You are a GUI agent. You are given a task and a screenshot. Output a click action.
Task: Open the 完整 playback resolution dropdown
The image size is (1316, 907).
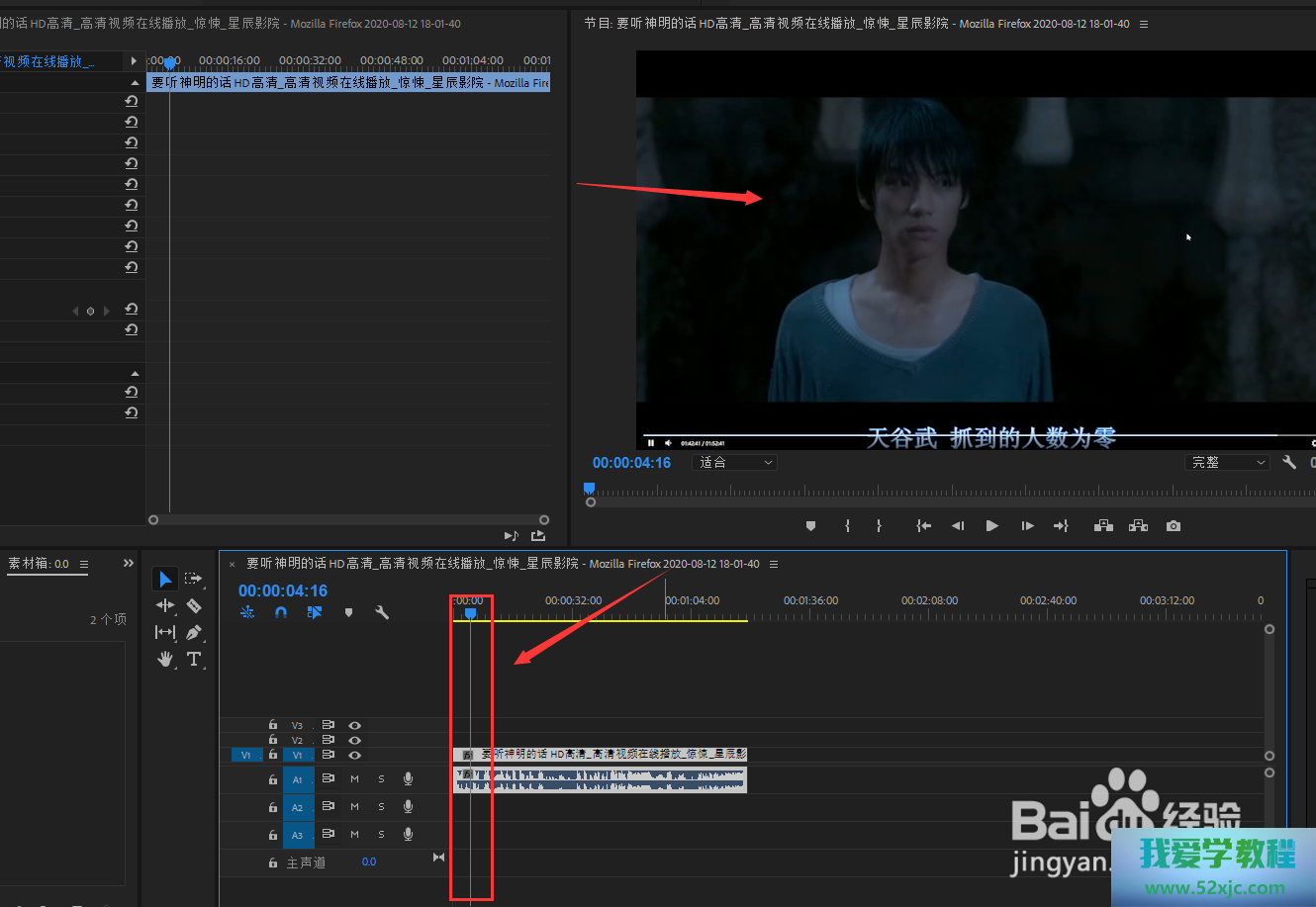click(1227, 462)
